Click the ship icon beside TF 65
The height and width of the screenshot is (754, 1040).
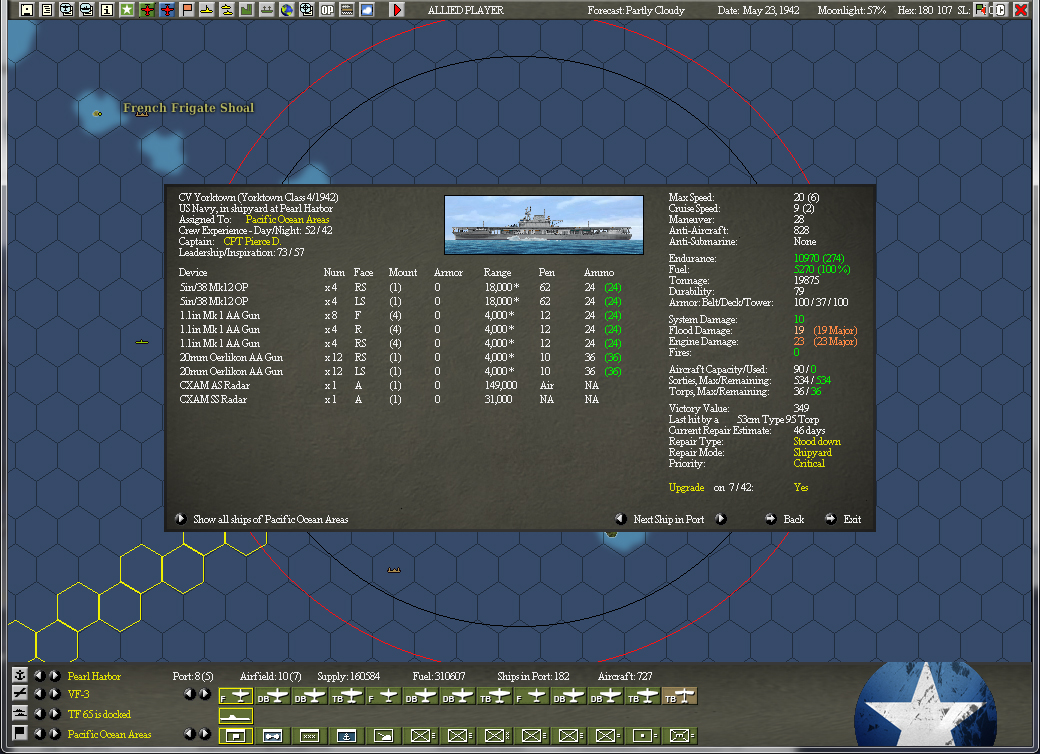click(x=20, y=714)
